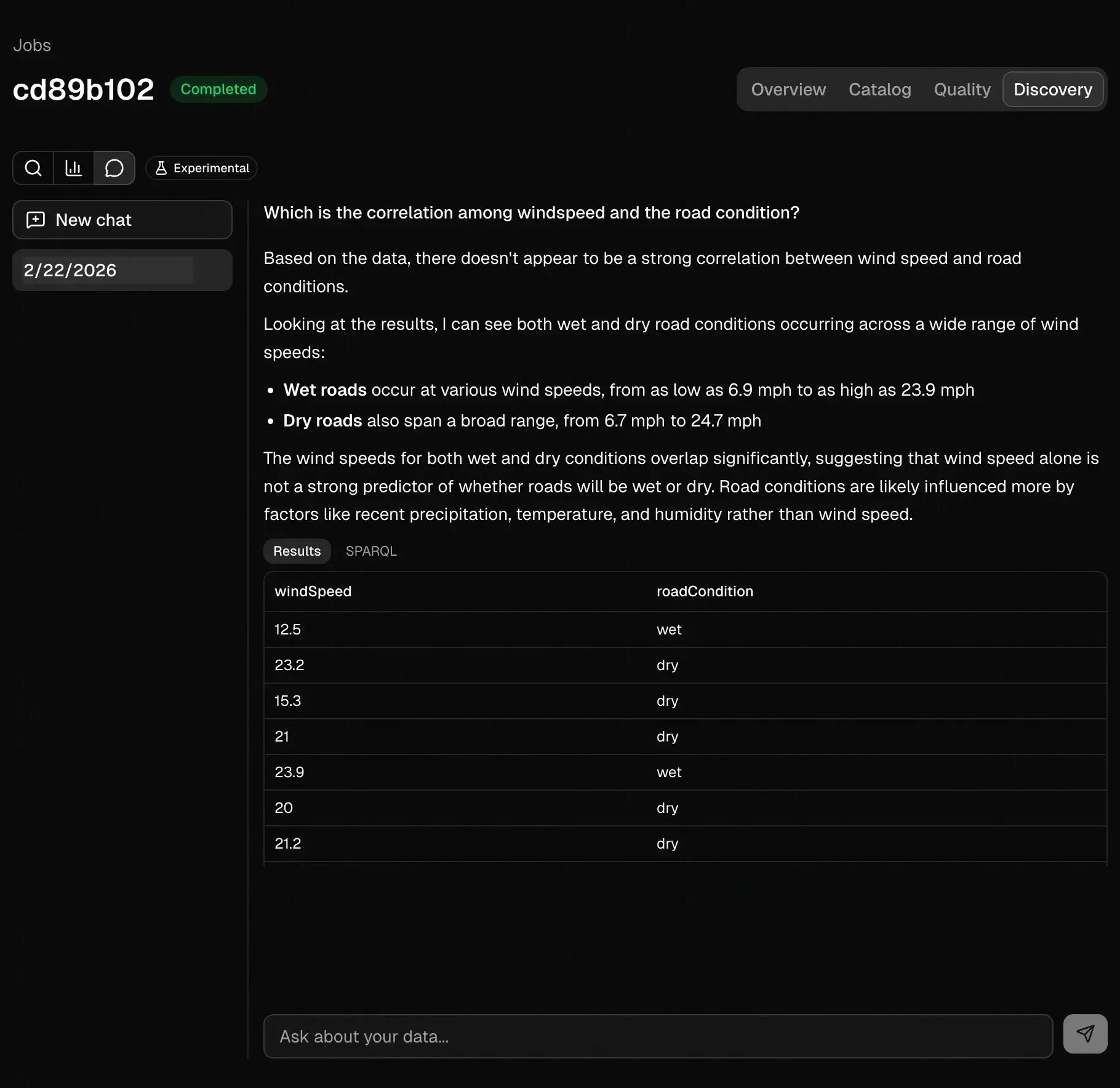Go to the Quality tab
This screenshot has height=1088, width=1120.
[962, 89]
